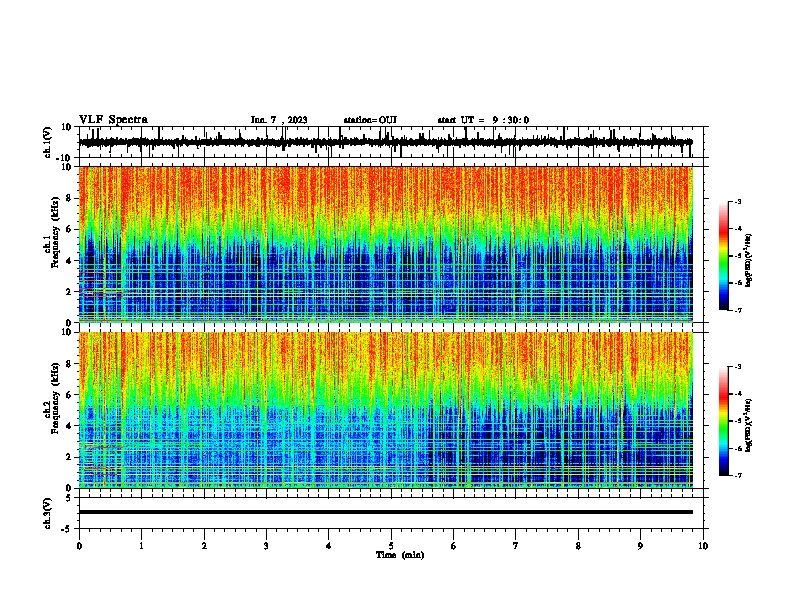Click the ch.2 "Frequency (kHz)" axis label
The width and height of the screenshot is (792, 612).
[55, 398]
